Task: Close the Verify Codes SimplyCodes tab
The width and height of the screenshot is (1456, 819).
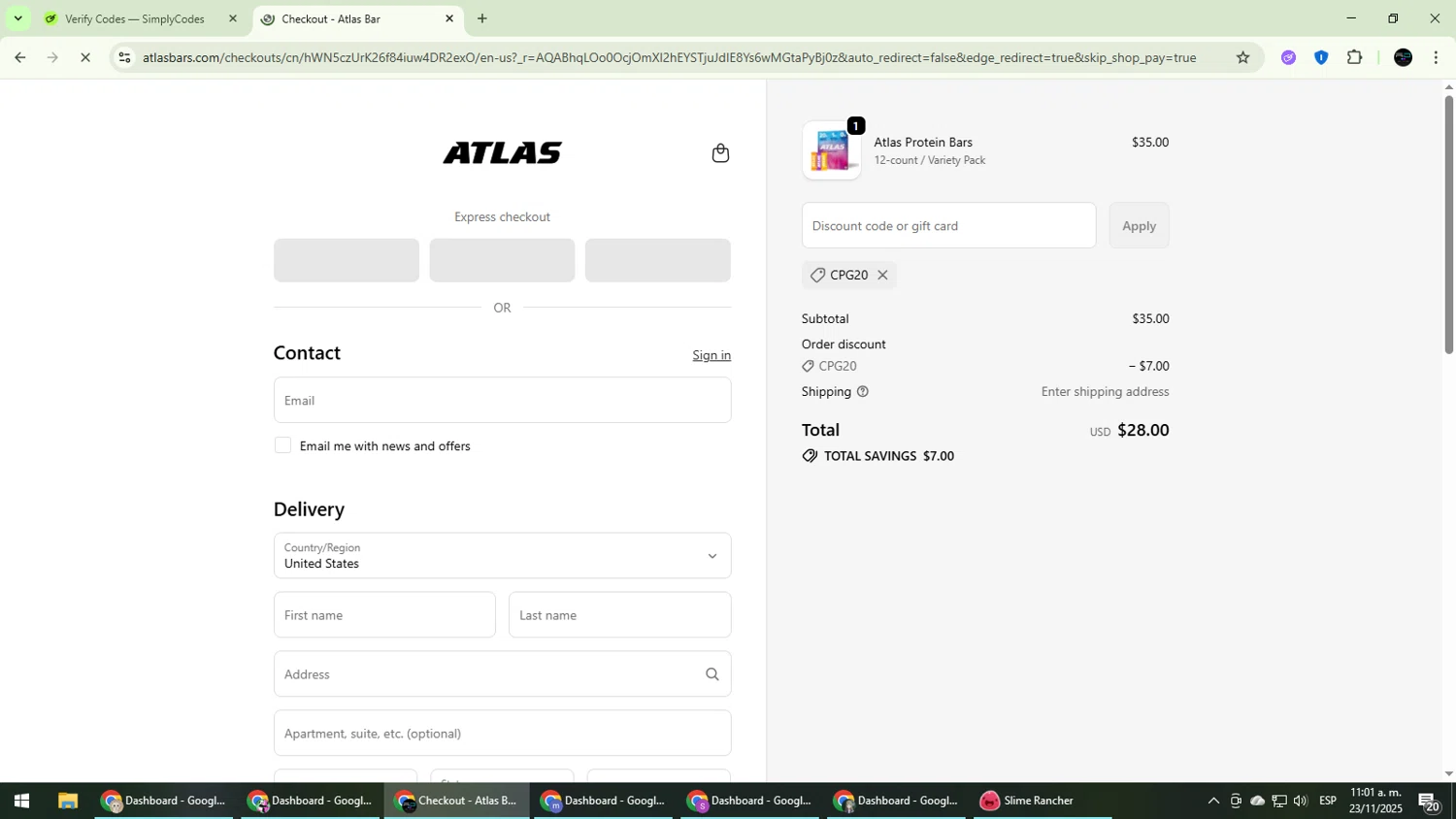Action: (232, 18)
